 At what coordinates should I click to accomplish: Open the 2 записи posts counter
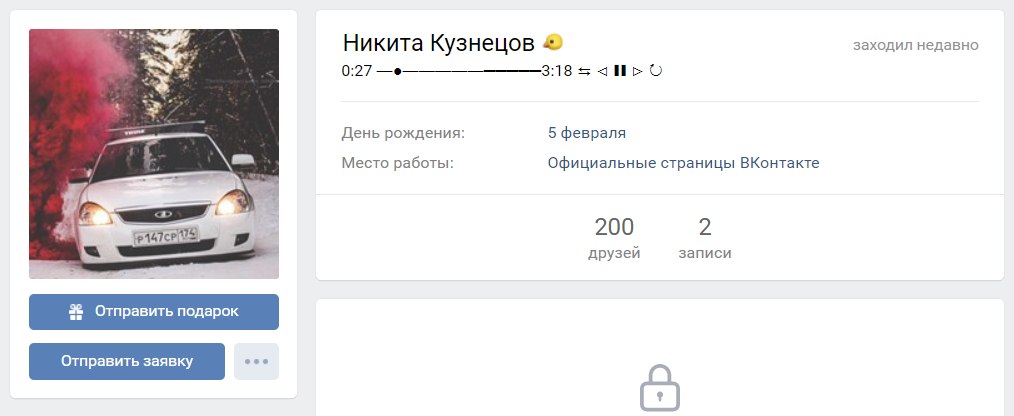(x=705, y=237)
